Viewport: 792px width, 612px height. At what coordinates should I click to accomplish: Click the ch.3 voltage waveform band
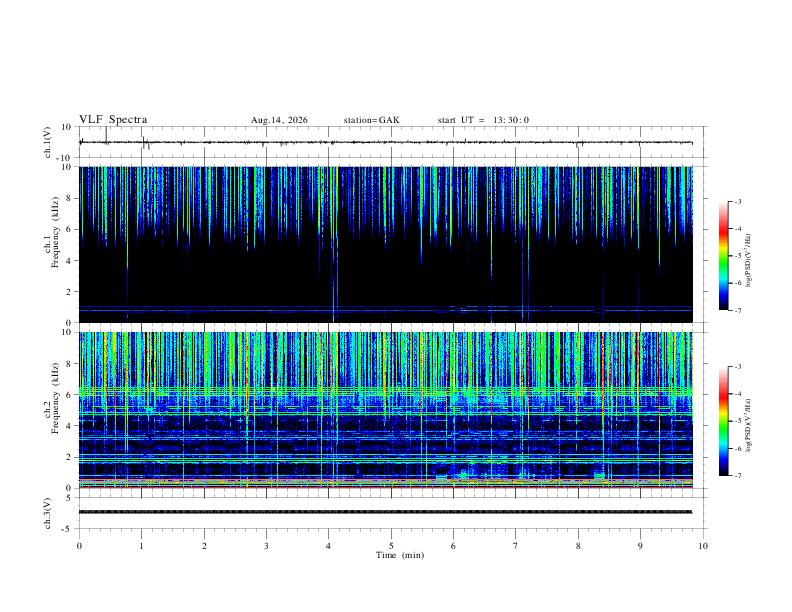tap(385, 512)
